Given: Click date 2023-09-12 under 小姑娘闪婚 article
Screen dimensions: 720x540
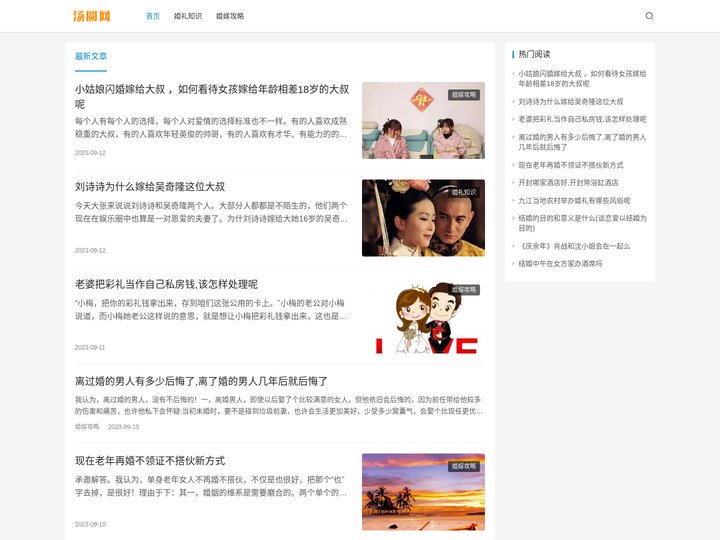Looking at the screenshot, I should 90,152.
